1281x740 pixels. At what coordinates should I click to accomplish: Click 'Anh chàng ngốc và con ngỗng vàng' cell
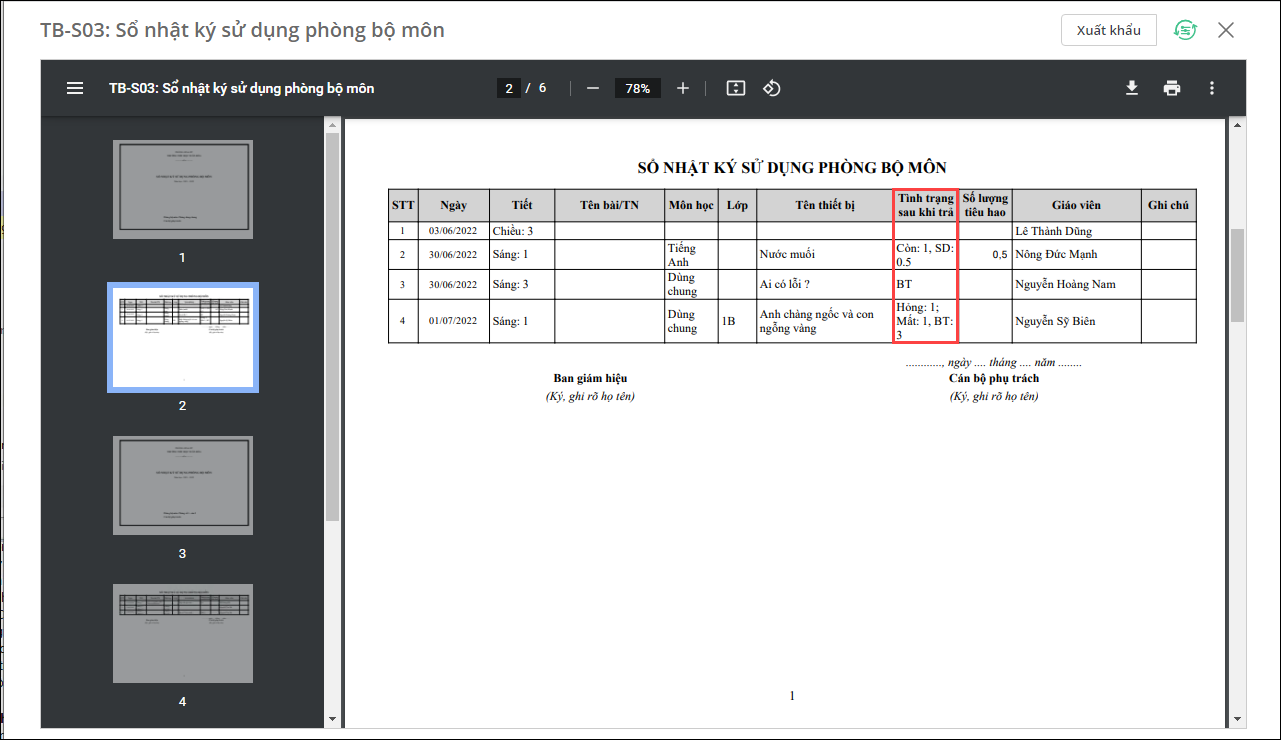tap(825, 321)
